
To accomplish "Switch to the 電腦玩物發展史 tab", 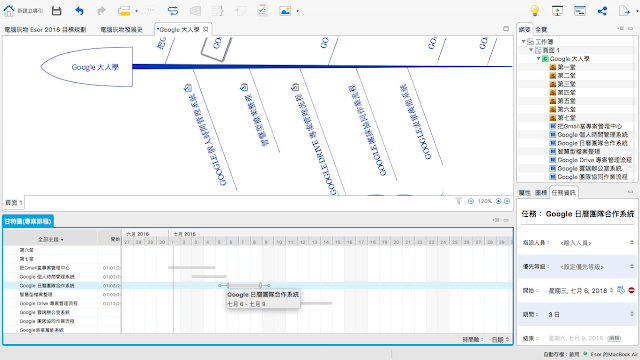I will click(122, 29).
